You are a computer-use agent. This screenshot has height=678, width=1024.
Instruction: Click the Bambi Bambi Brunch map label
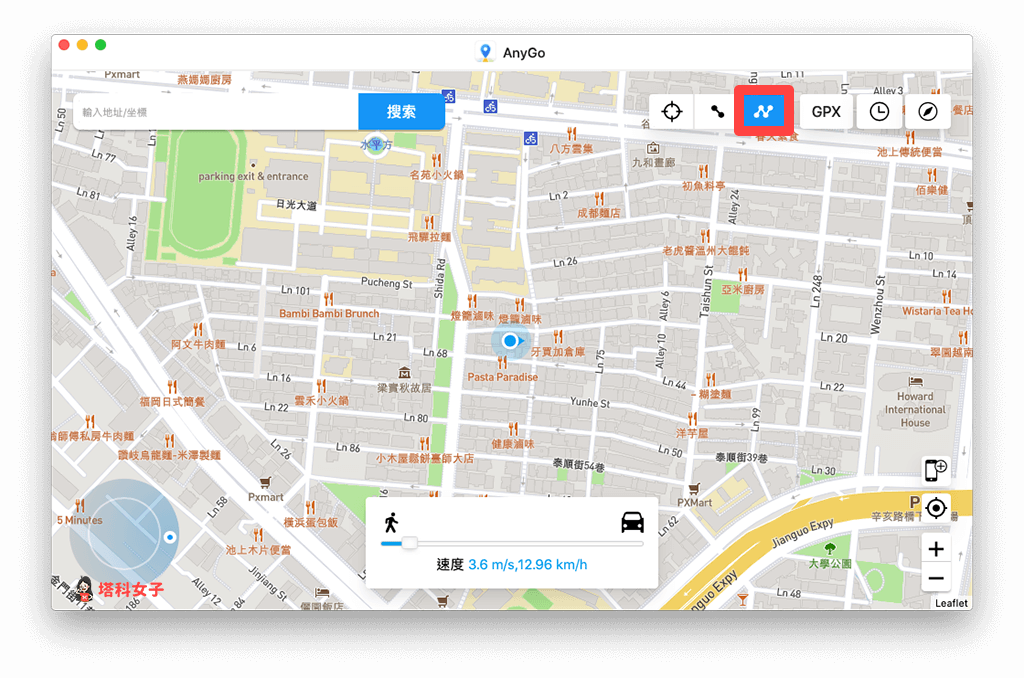tap(329, 313)
